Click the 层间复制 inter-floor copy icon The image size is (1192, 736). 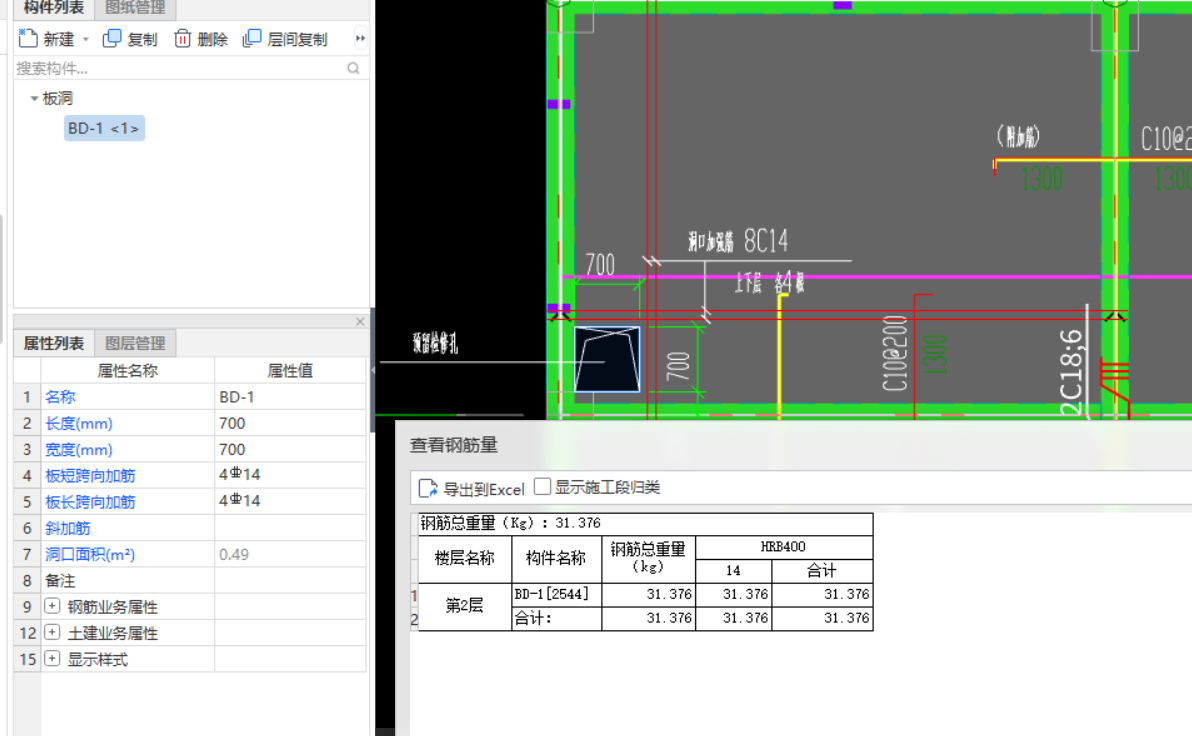pos(252,38)
